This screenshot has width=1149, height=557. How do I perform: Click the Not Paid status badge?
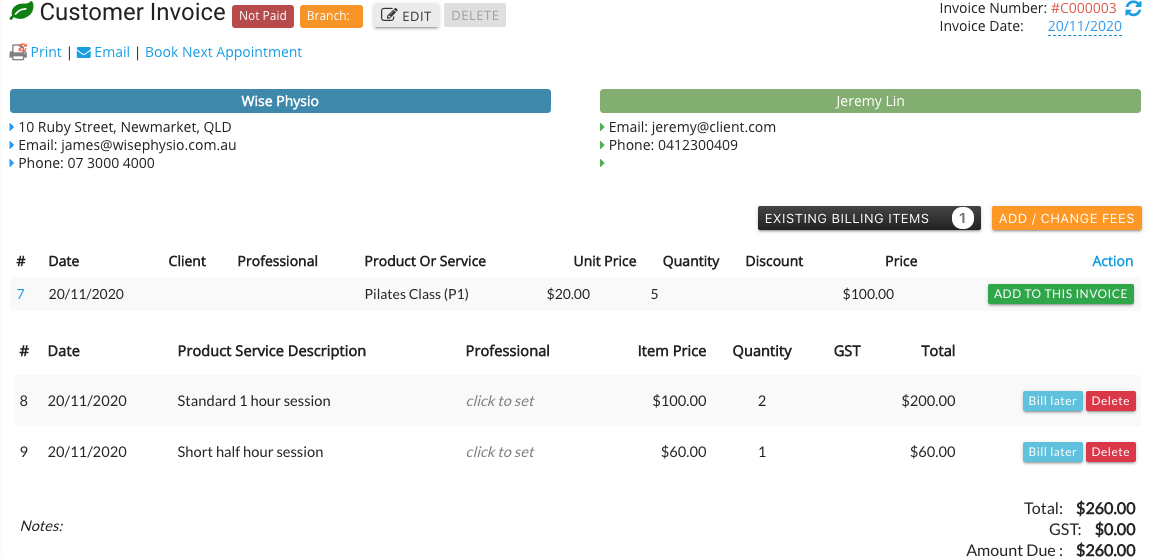[263, 16]
